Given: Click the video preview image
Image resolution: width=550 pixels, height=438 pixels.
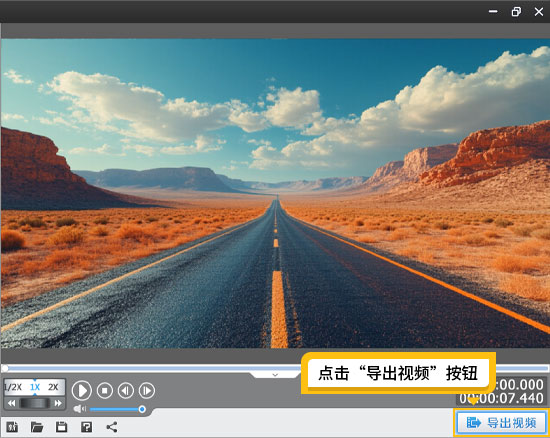Looking at the screenshot, I should [x=275, y=193].
